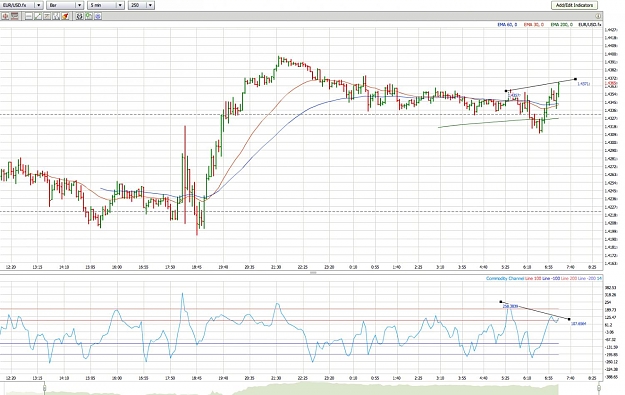This screenshot has height=395, width=625.
Task: Open the EUR/USD.fx symbol dropdown
Action: [22, 5]
